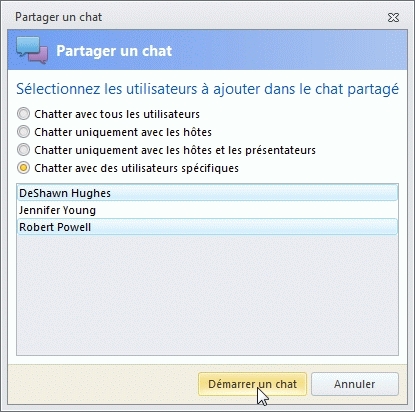Cancel with the Annuler button
Viewport: 415px width, 412px height.
pos(355,384)
